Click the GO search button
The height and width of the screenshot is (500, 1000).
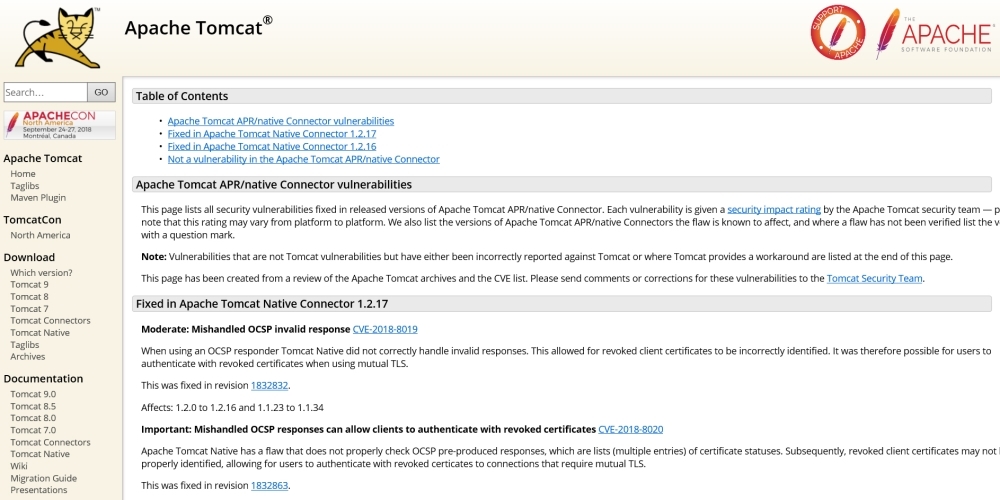pos(101,92)
